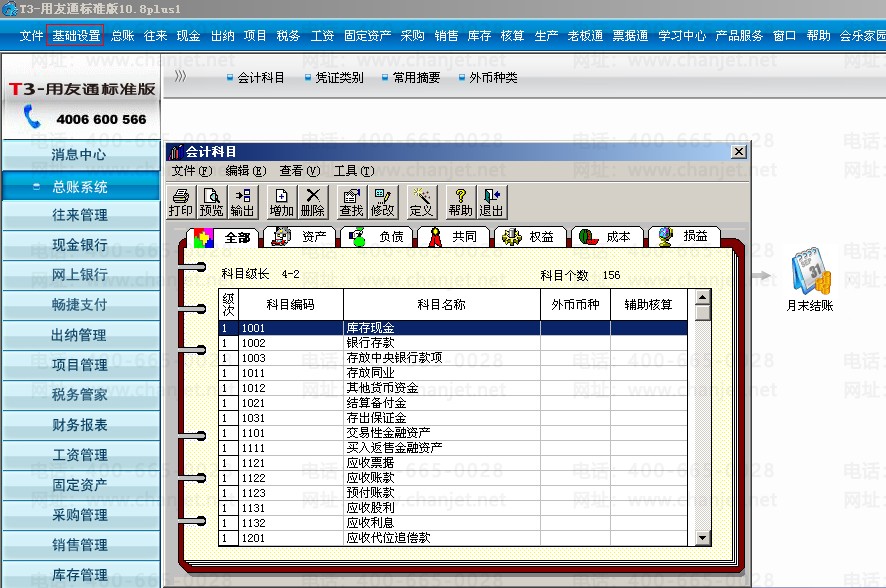The width and height of the screenshot is (886, 588).
Task: Open 现金银行 in the sidebar
Action: [81, 245]
